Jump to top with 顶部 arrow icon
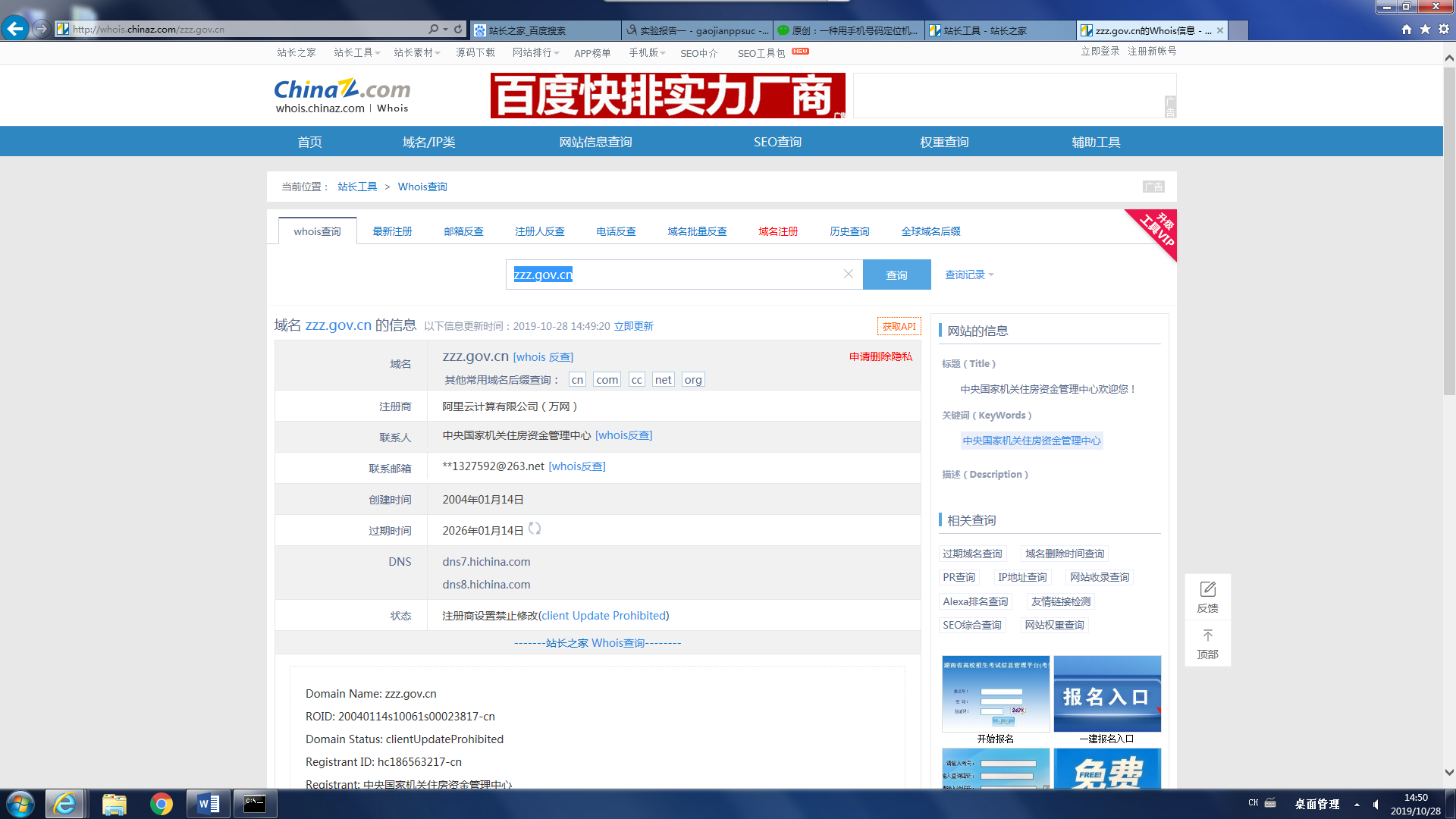1456x819 pixels. [1207, 635]
